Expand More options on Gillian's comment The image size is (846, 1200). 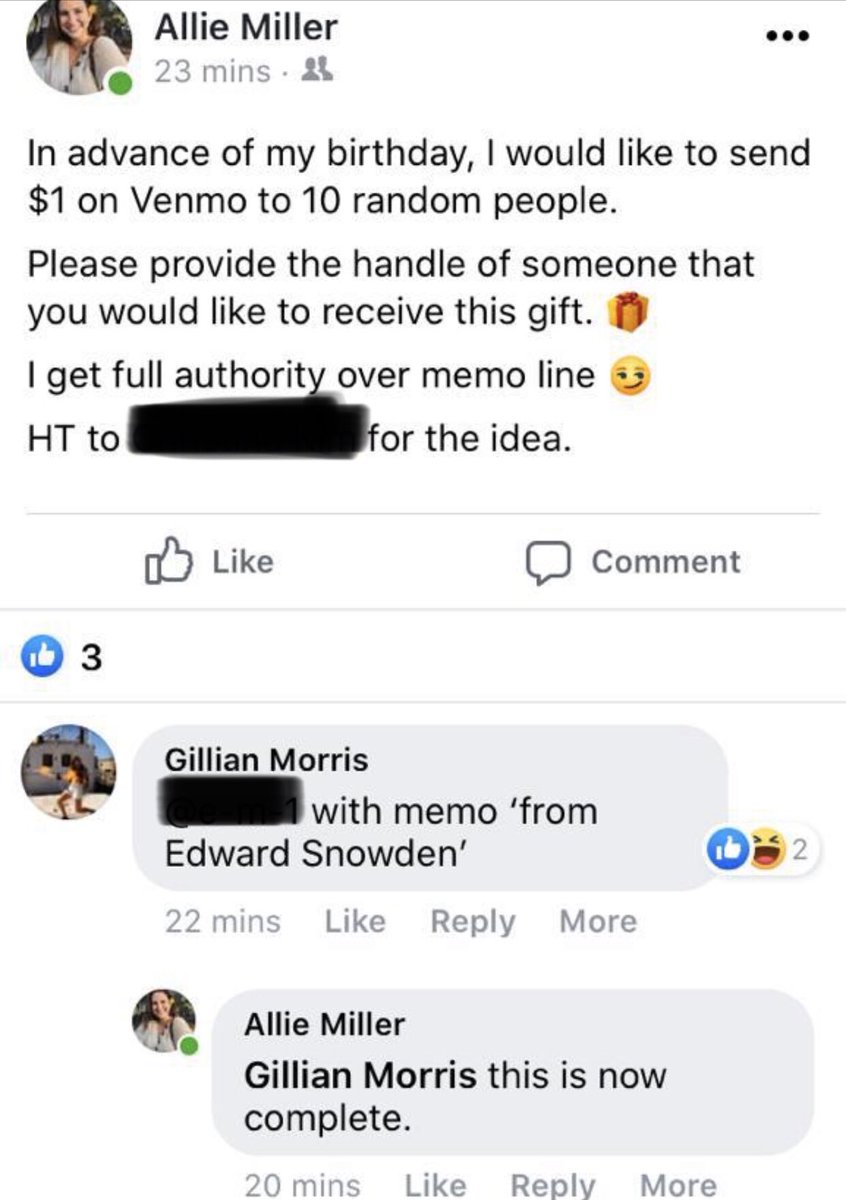598,921
